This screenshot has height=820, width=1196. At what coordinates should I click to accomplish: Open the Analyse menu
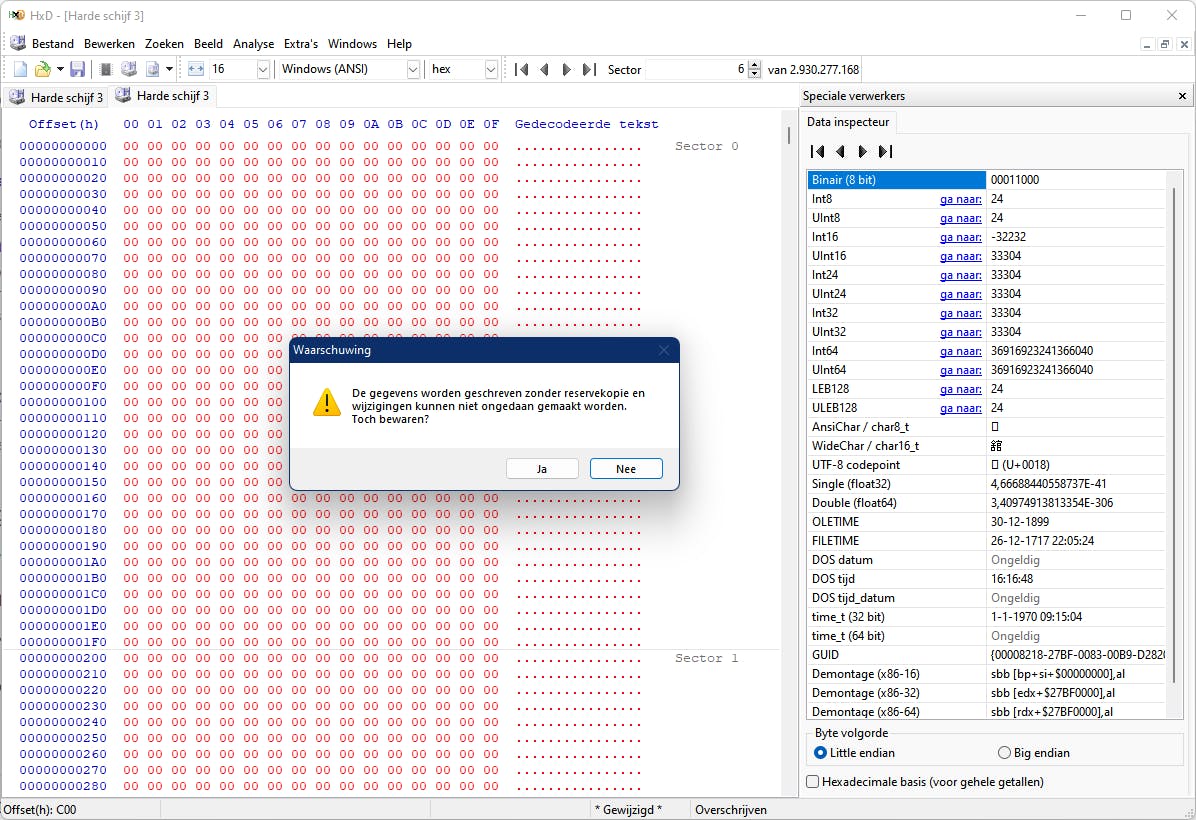click(x=253, y=43)
